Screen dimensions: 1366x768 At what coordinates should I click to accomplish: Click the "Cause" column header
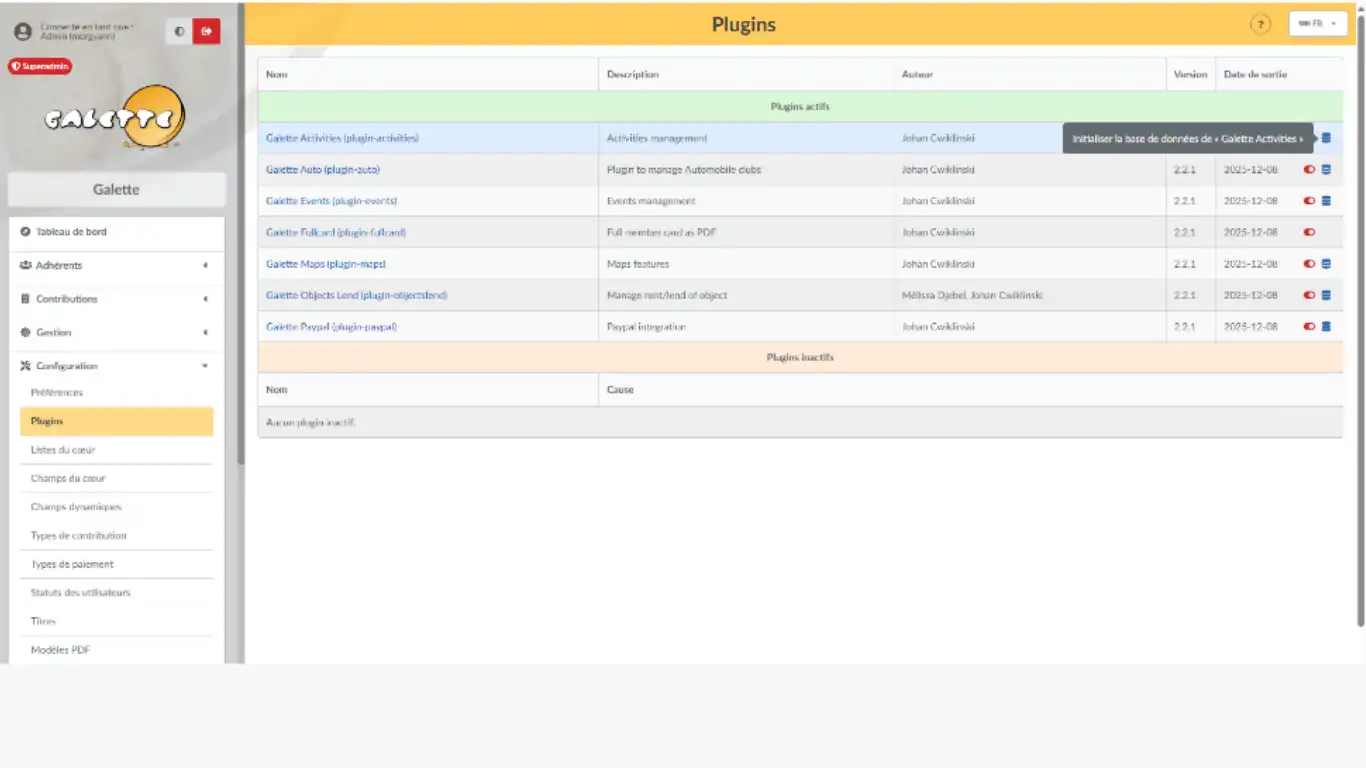620,390
